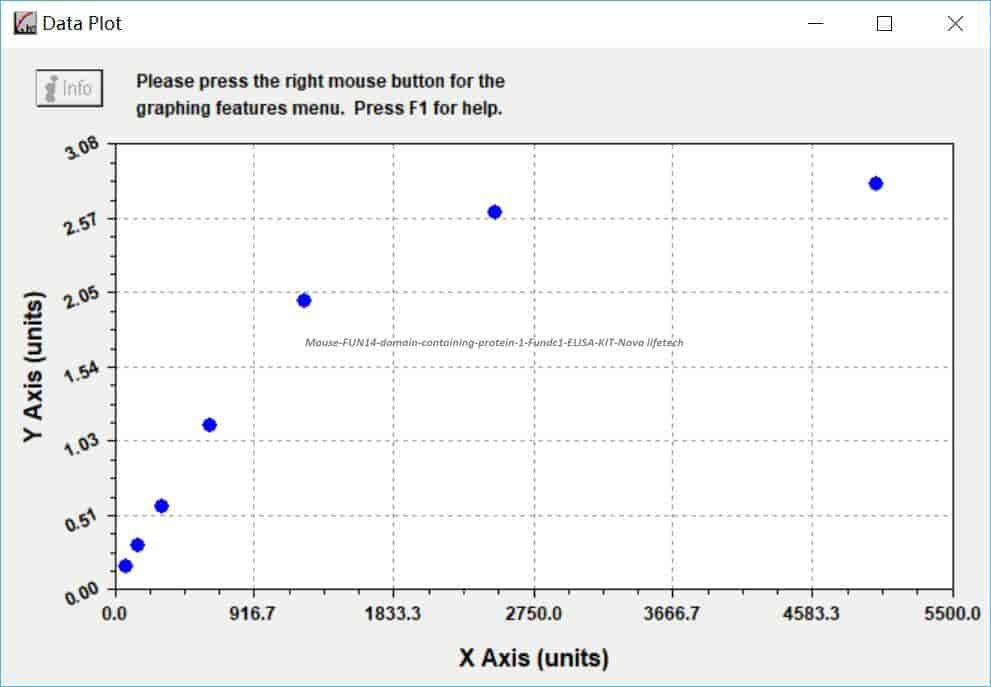Click the 3.08 y-axis label
This screenshot has height=687, width=991.
[x=83, y=149]
